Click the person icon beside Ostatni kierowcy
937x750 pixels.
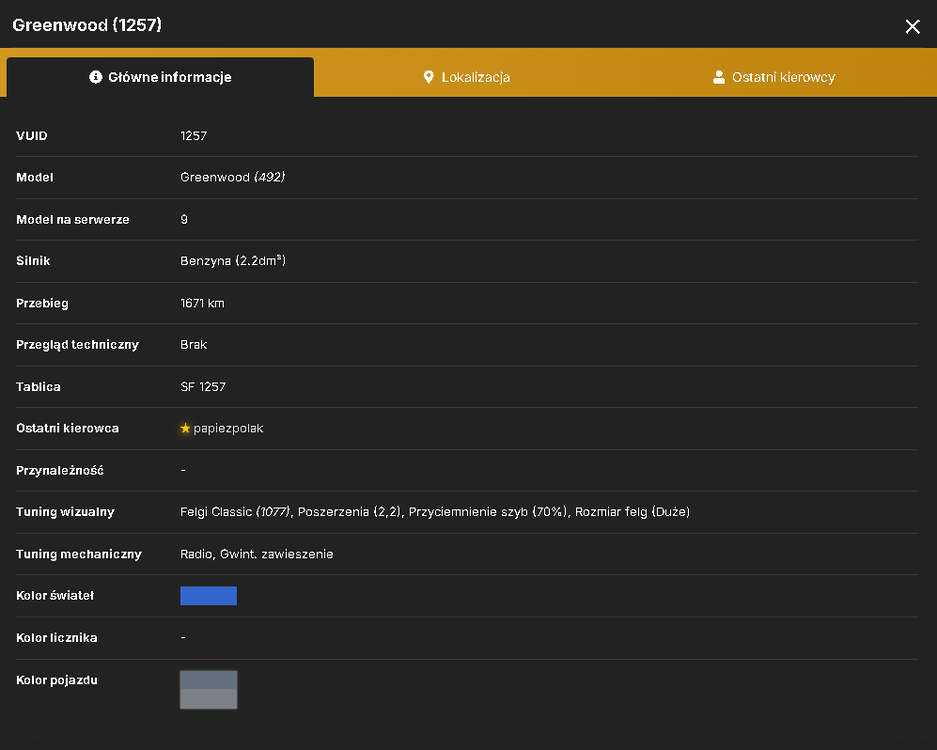click(x=719, y=77)
